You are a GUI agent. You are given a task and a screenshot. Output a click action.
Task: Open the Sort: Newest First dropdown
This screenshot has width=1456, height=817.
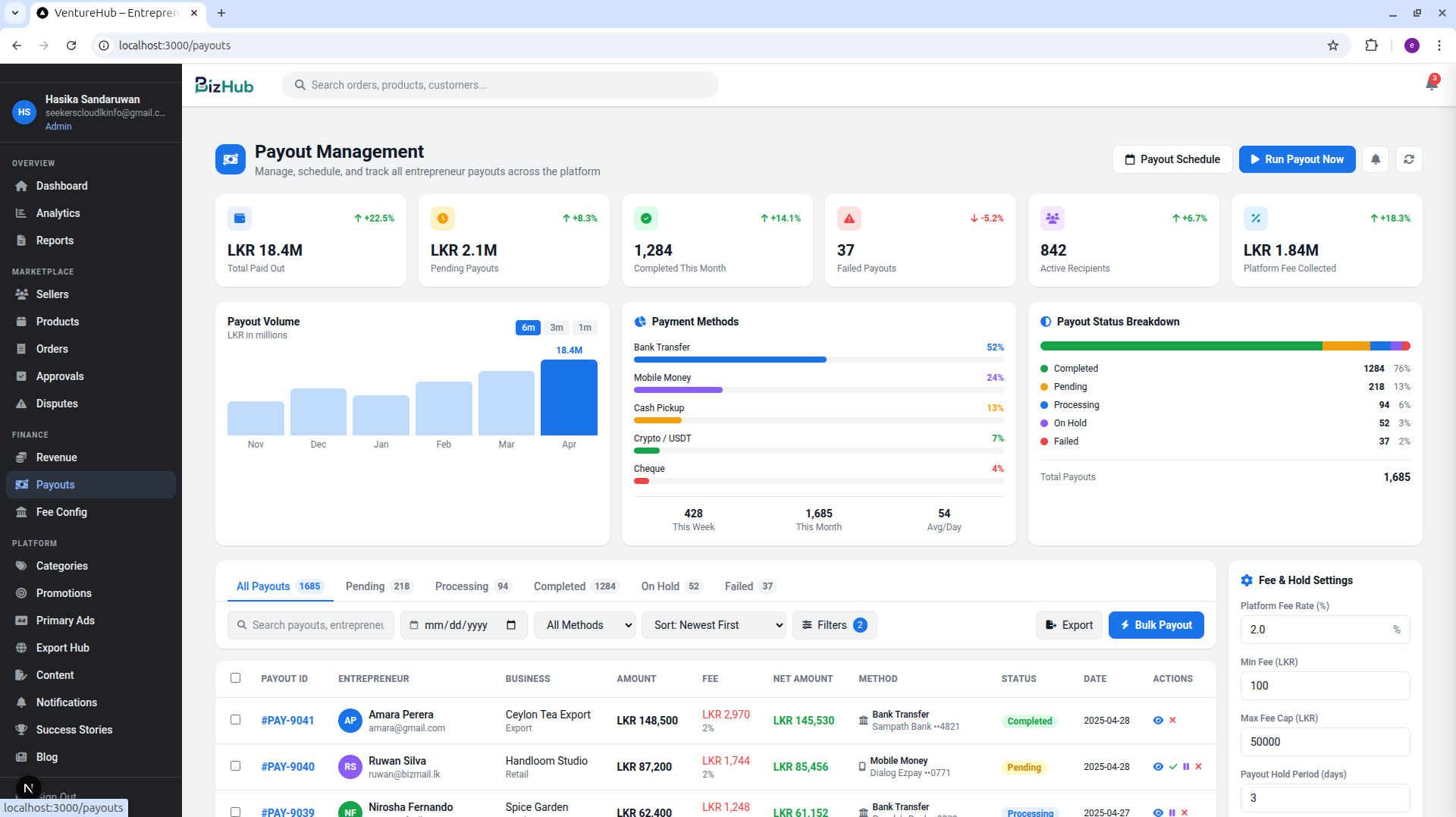click(714, 625)
